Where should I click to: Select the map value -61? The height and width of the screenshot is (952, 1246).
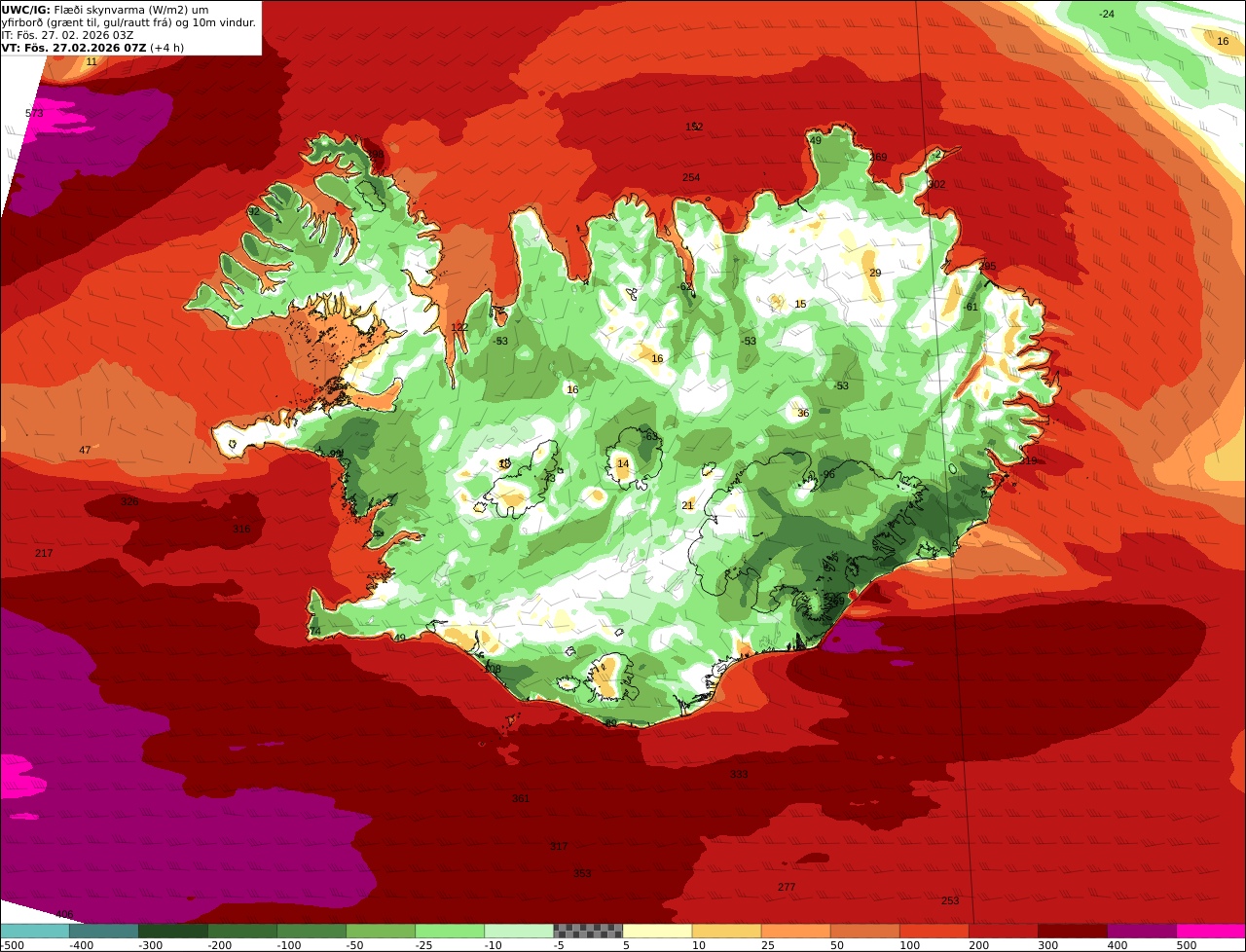tap(970, 307)
